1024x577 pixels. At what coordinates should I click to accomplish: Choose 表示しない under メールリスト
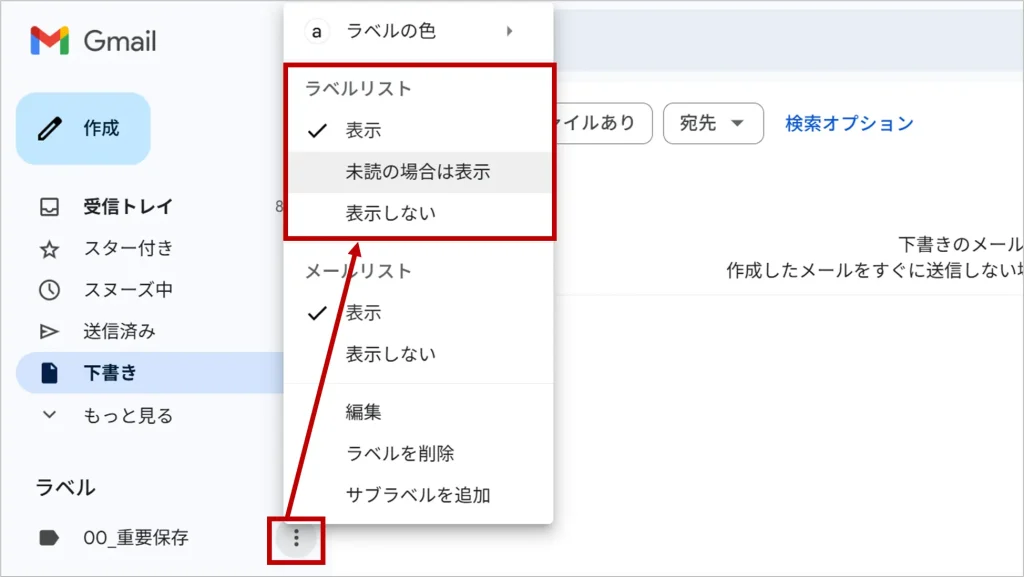(x=390, y=354)
